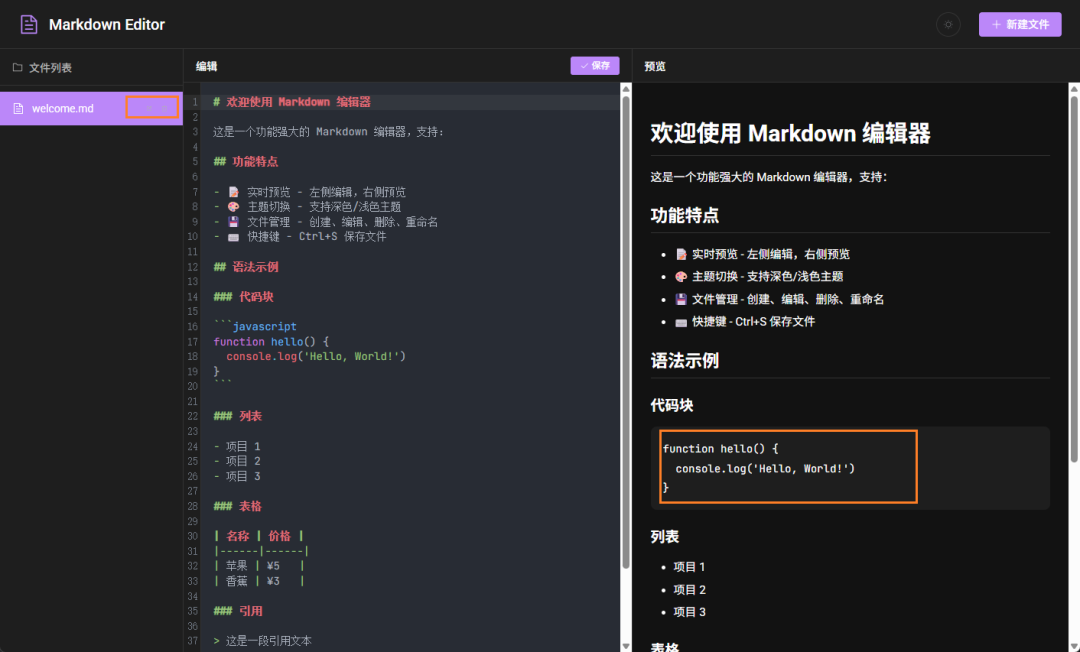Click the delete icon next to welcome.md

pyautogui.click(x=164, y=106)
